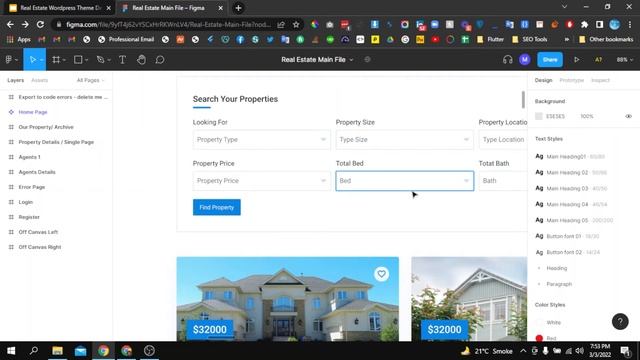This screenshot has width=640, height=360.
Task: Click the Bath input field
Action: 503,180
